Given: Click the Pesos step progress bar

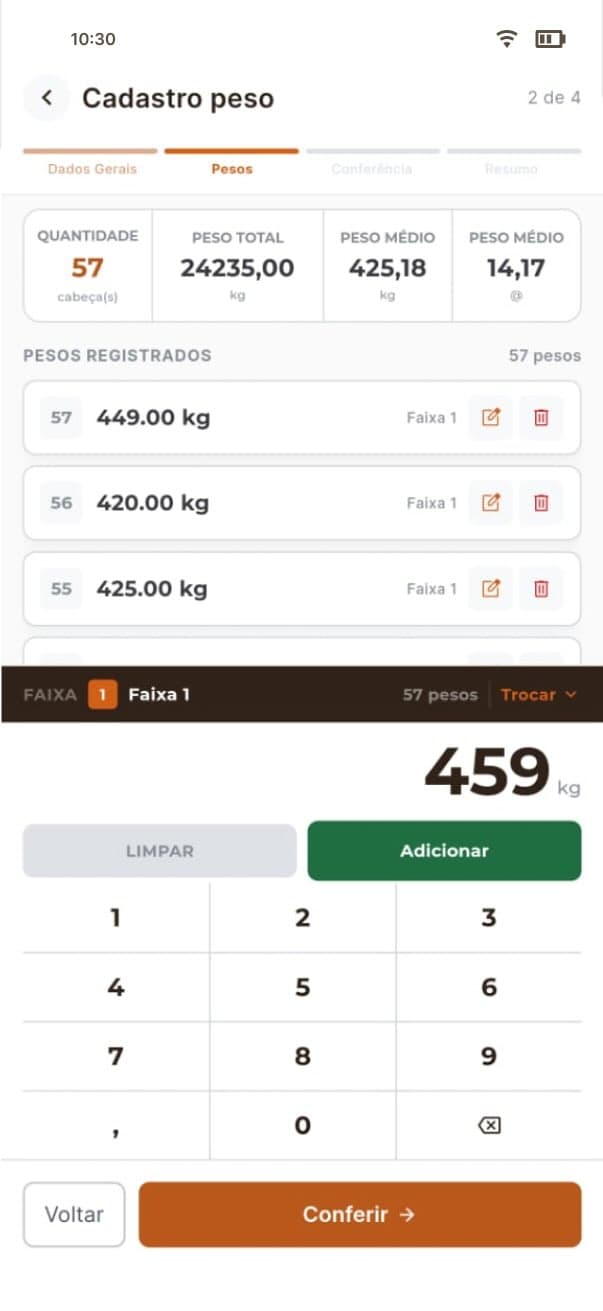Looking at the screenshot, I should [232, 150].
